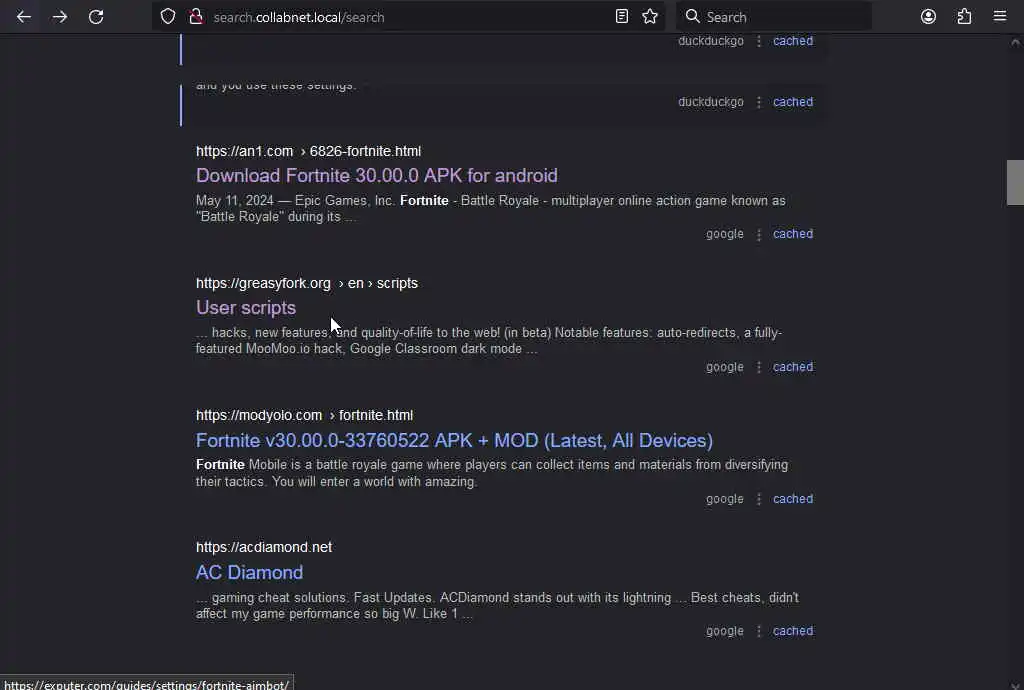Open the account profile icon
The width and height of the screenshot is (1024, 690).
pyautogui.click(x=928, y=17)
